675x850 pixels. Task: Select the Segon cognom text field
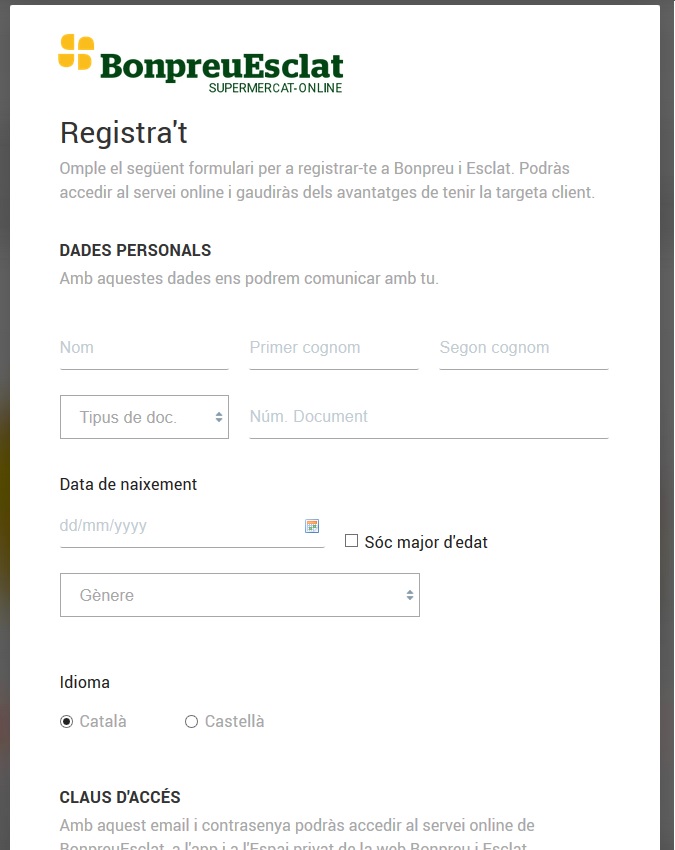point(523,348)
